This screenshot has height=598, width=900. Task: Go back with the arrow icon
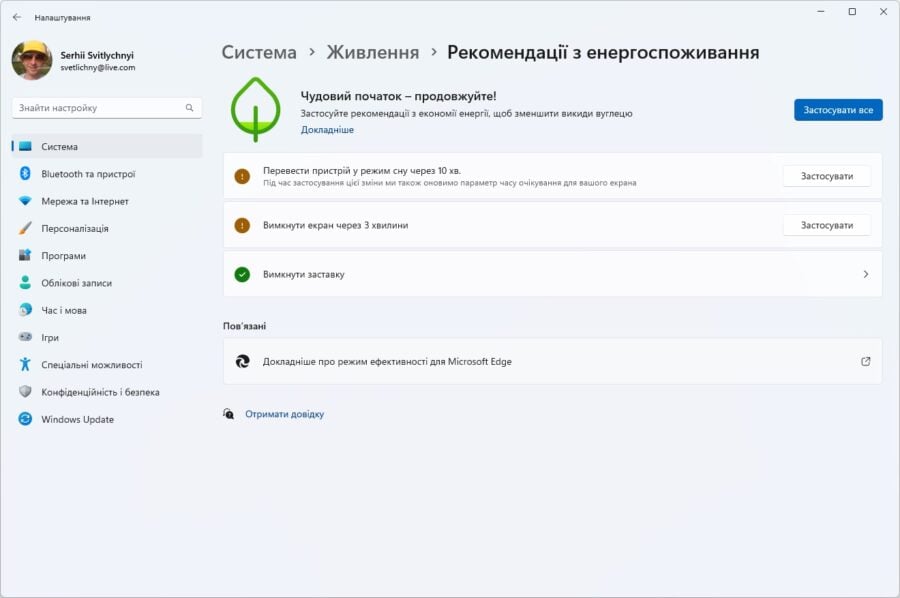point(17,17)
